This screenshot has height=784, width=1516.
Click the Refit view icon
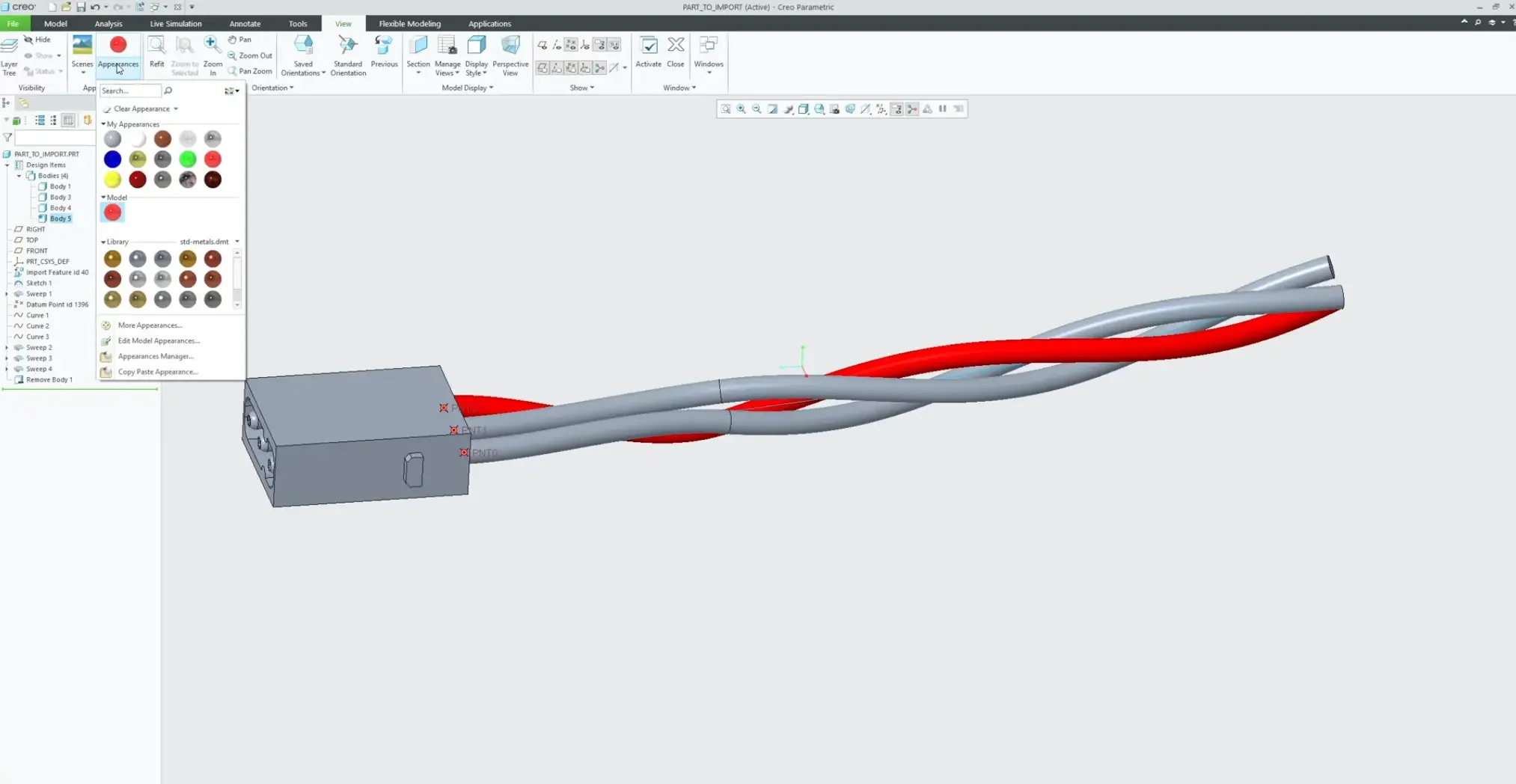(156, 46)
